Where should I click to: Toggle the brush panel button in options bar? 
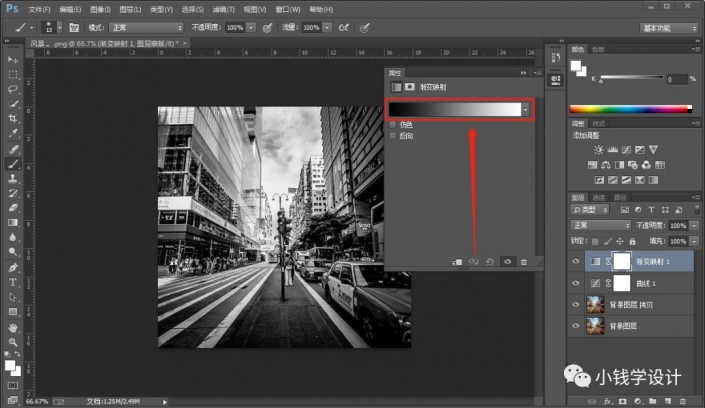pyautogui.click(x=74, y=28)
